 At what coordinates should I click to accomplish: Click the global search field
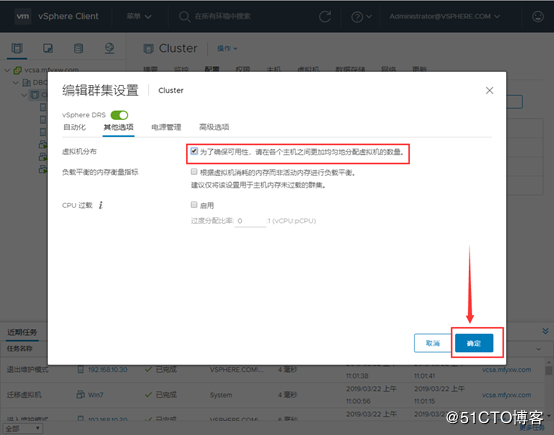tap(223, 17)
